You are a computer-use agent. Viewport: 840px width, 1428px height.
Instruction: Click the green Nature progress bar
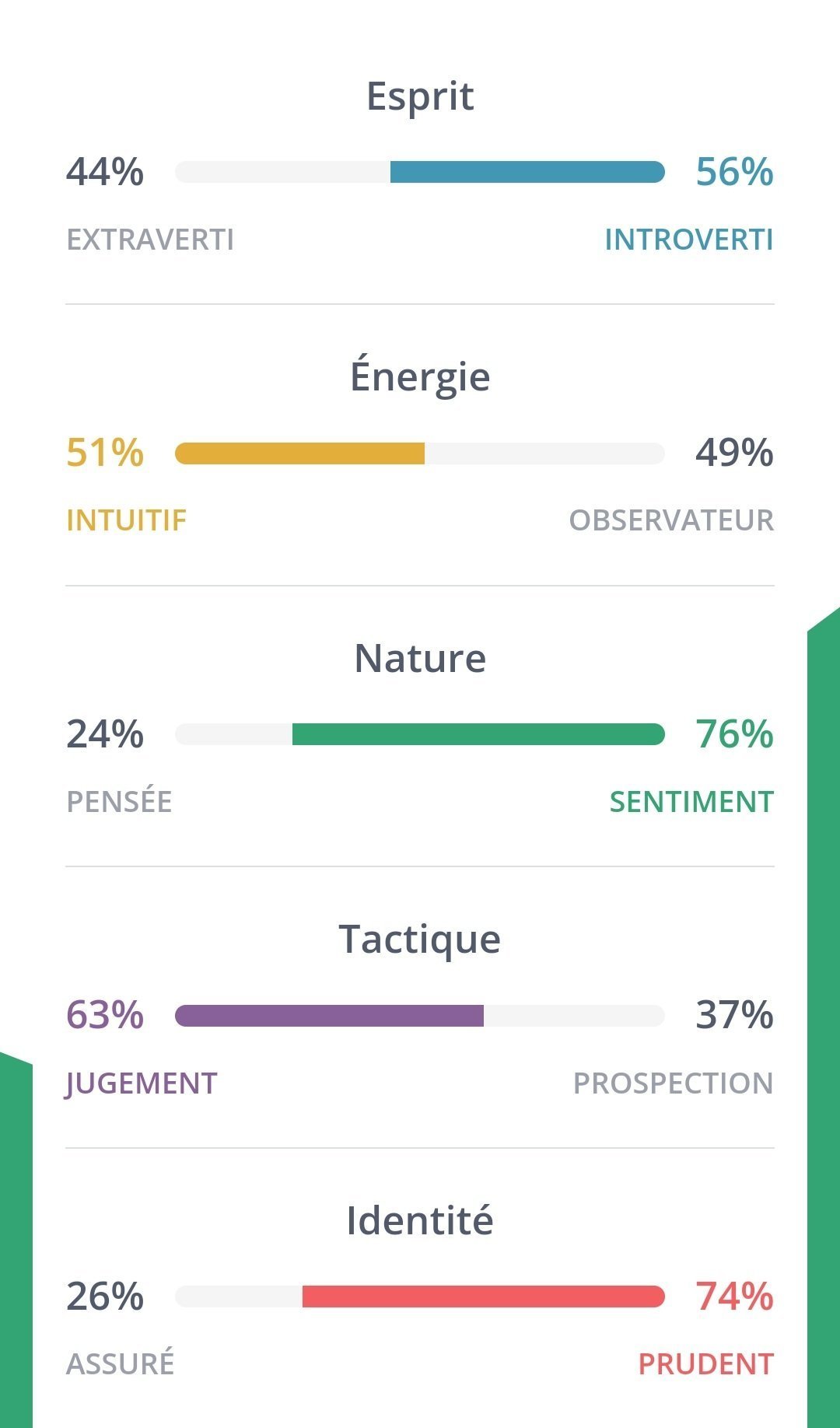(478, 734)
